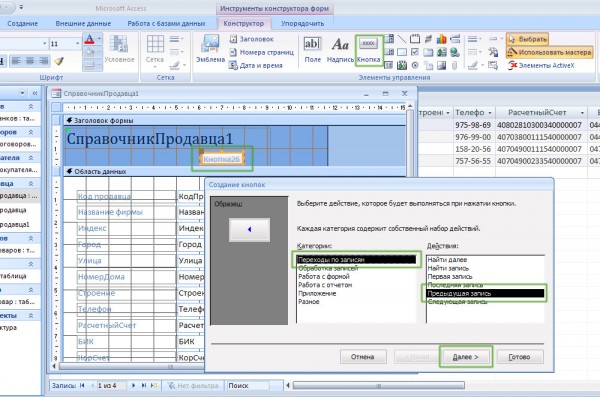Select the Attachment paperclip control
The height and width of the screenshot is (397, 600).
coord(455,65)
